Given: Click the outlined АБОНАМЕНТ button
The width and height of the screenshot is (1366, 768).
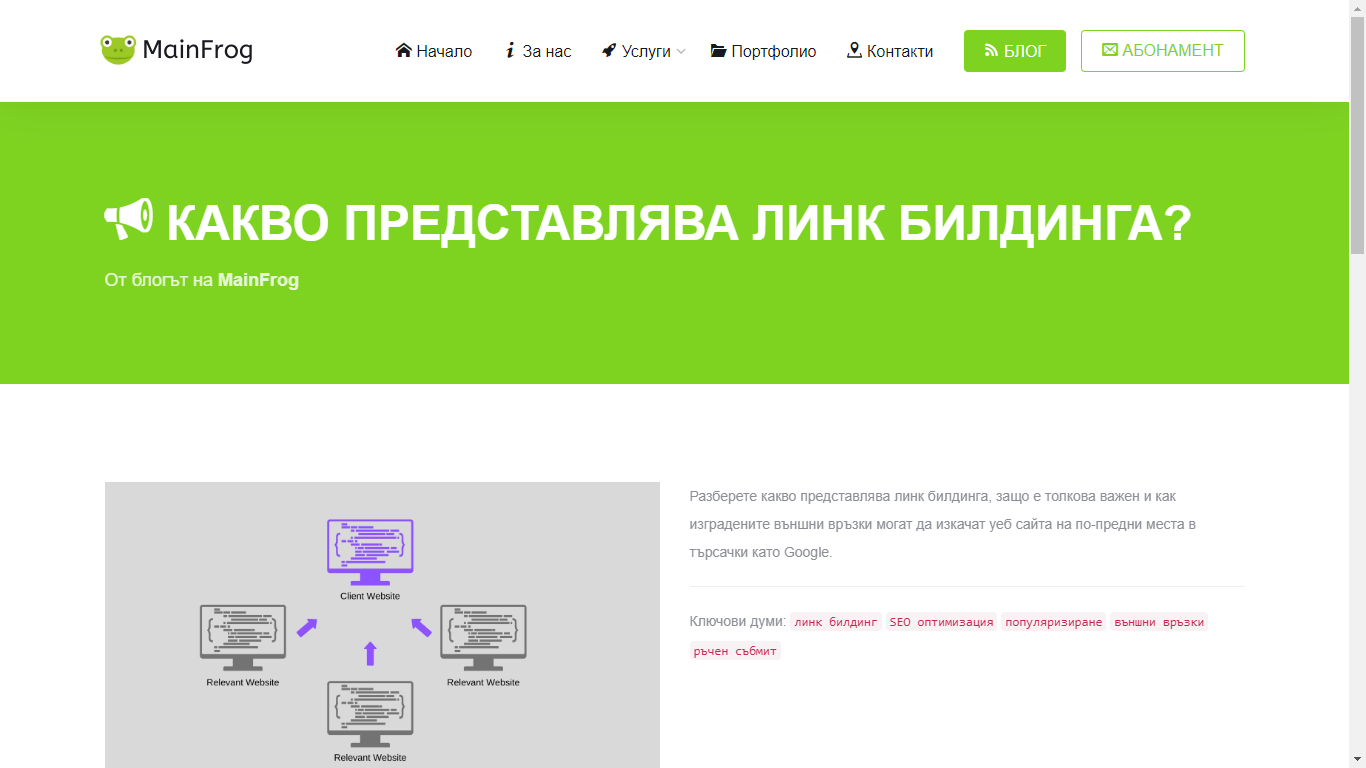Looking at the screenshot, I should pos(1163,51).
